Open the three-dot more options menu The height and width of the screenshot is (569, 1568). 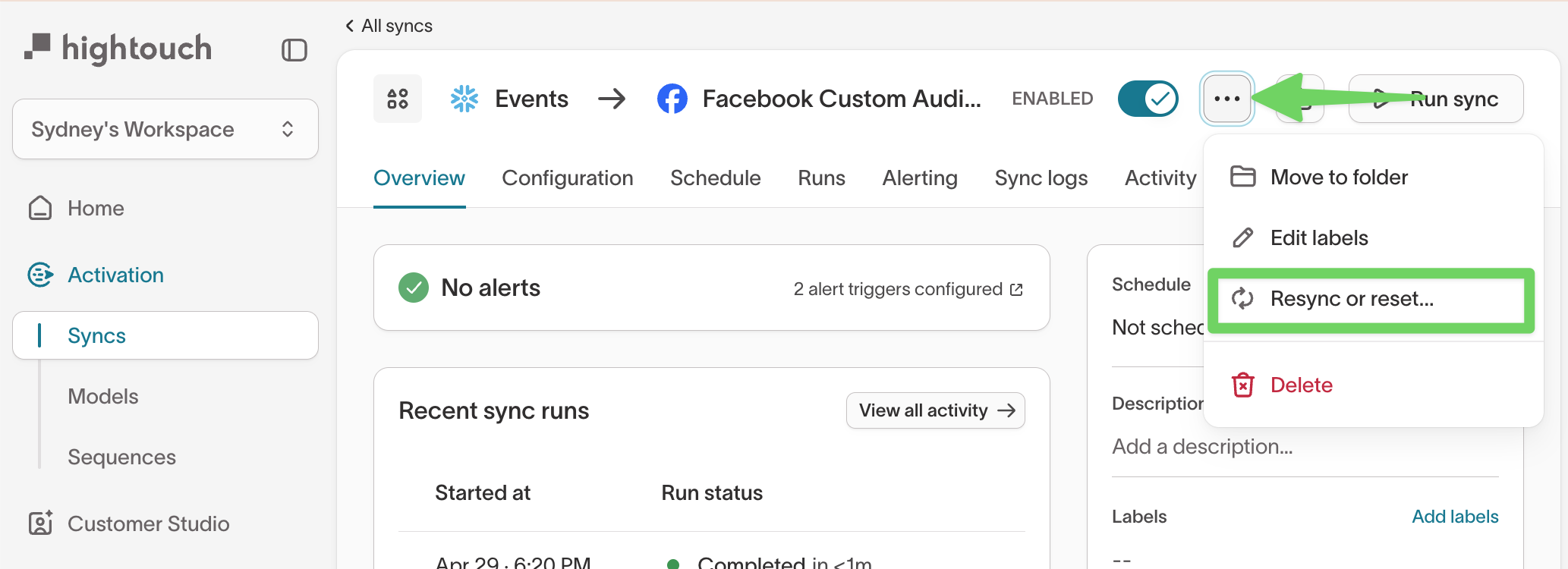pyautogui.click(x=1226, y=99)
